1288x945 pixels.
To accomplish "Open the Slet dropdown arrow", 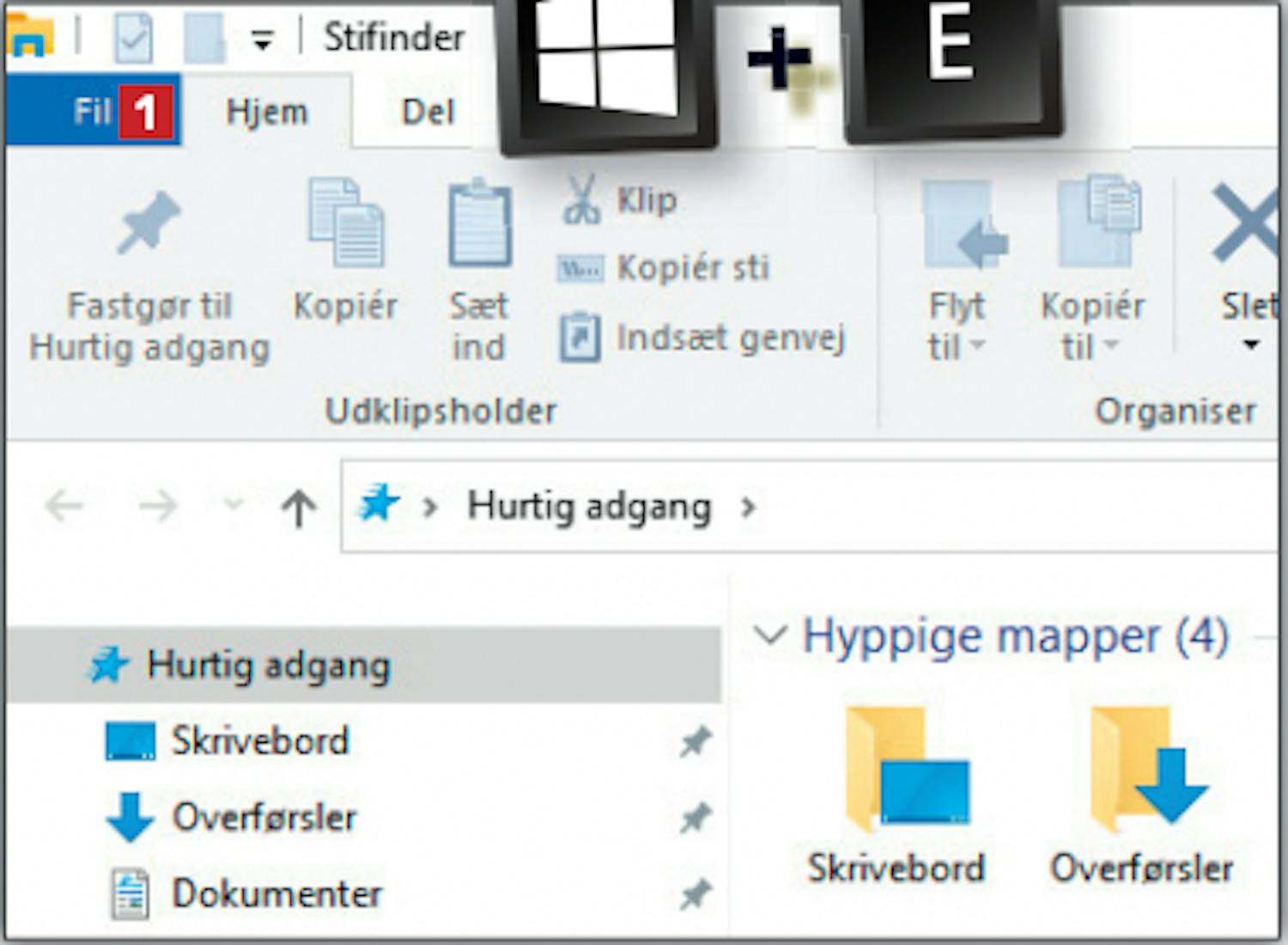I will (x=1251, y=345).
